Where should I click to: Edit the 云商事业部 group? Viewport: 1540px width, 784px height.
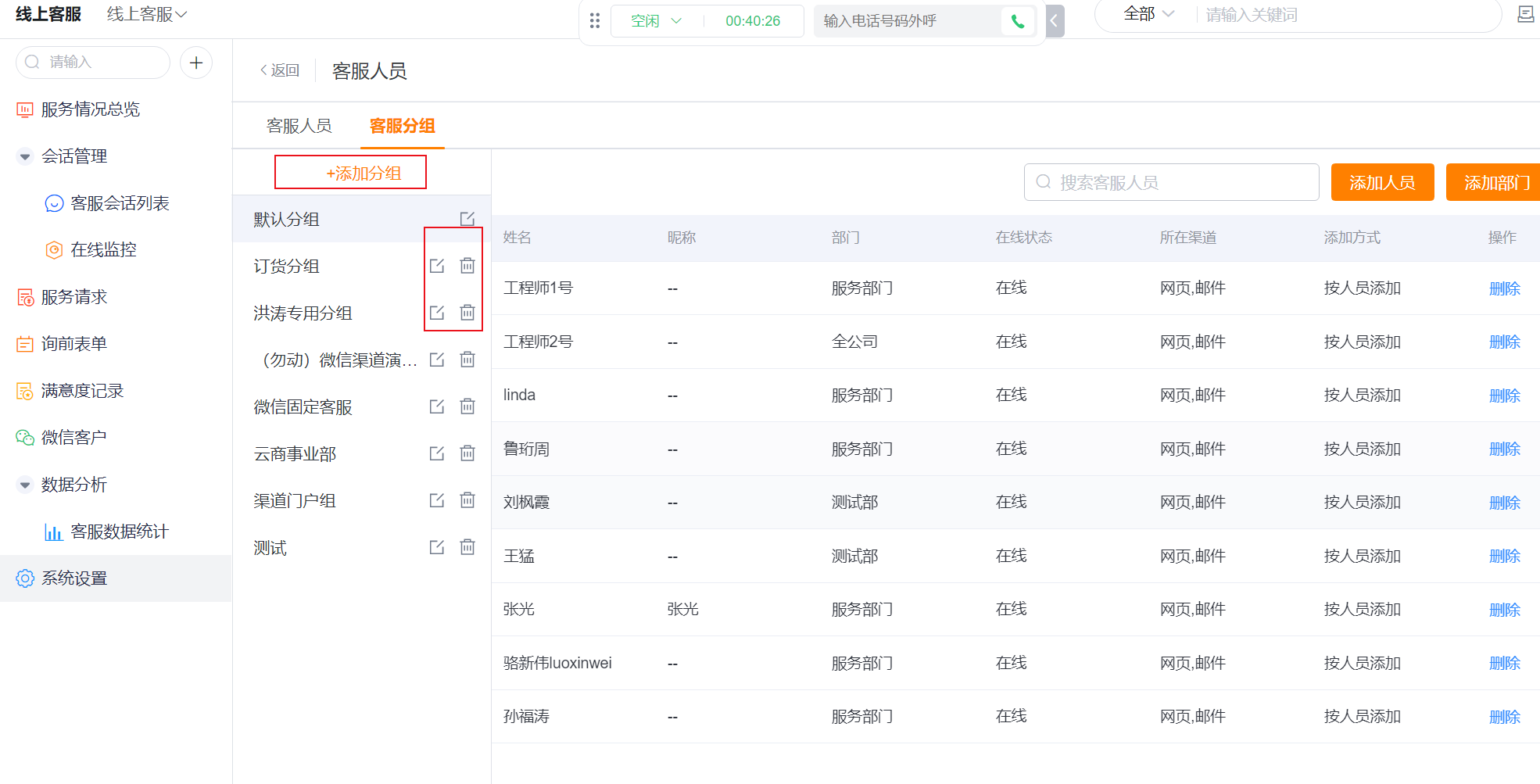[x=437, y=453]
